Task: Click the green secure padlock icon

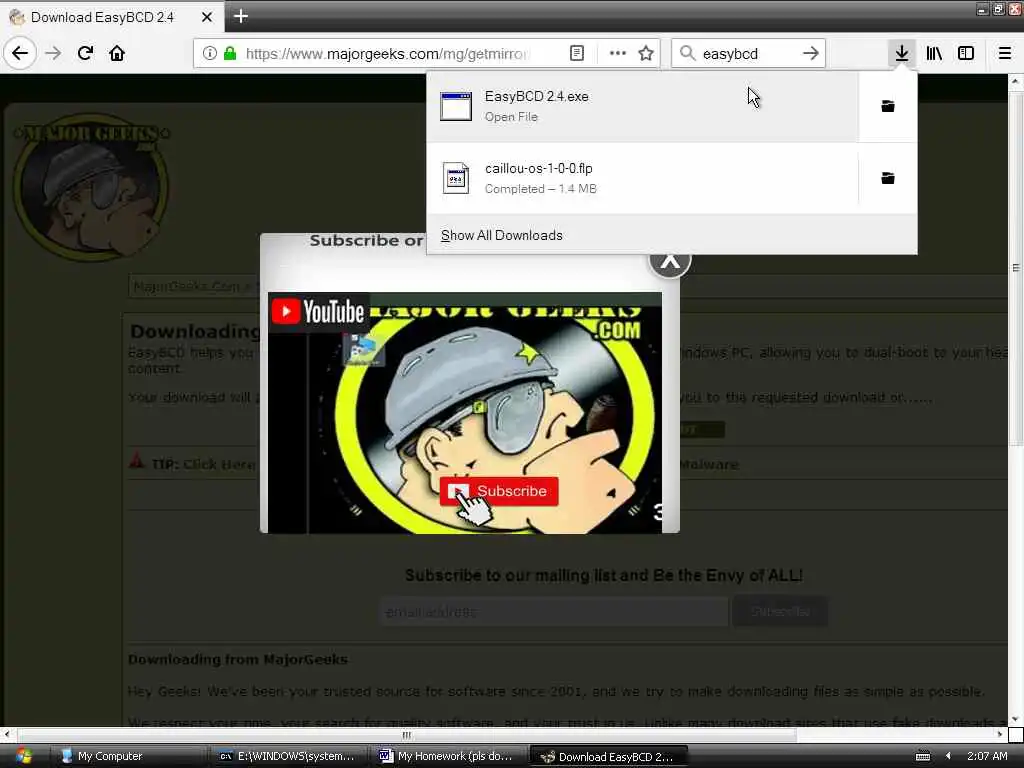Action: tap(230, 53)
